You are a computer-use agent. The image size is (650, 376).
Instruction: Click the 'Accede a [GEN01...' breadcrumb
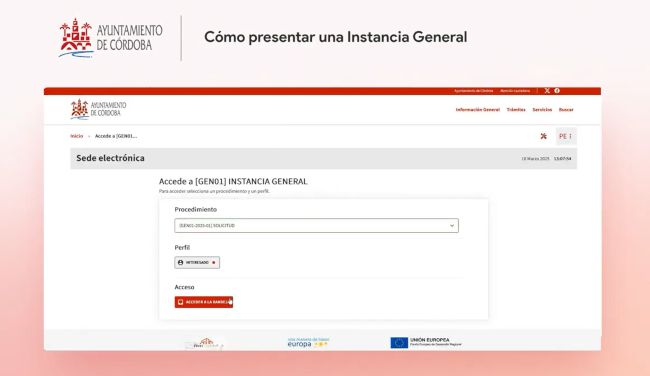pos(116,136)
